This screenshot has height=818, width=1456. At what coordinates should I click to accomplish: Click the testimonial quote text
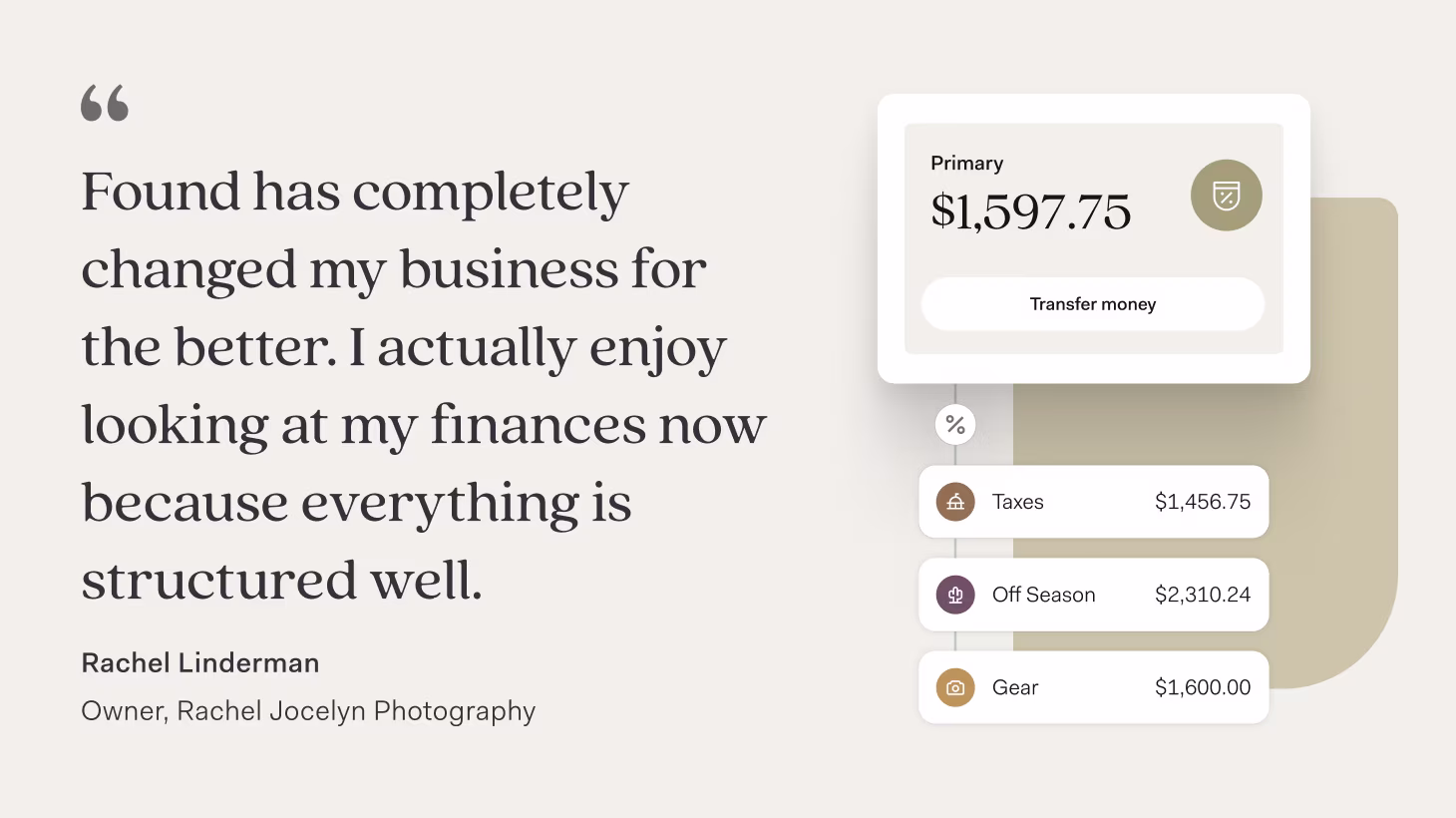pyautogui.click(x=424, y=385)
